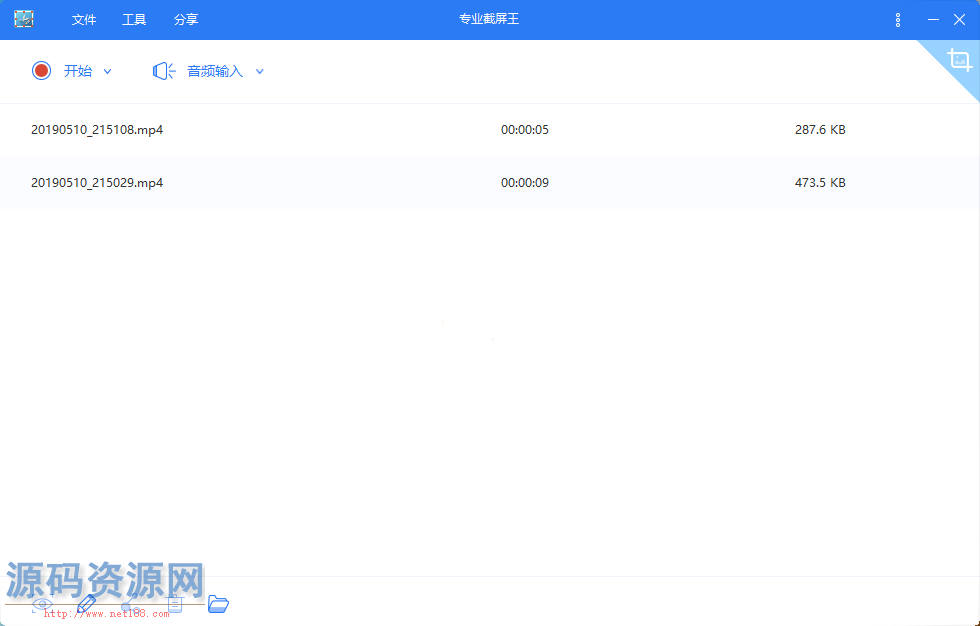Click the preview eye icon at bottom

(42, 604)
